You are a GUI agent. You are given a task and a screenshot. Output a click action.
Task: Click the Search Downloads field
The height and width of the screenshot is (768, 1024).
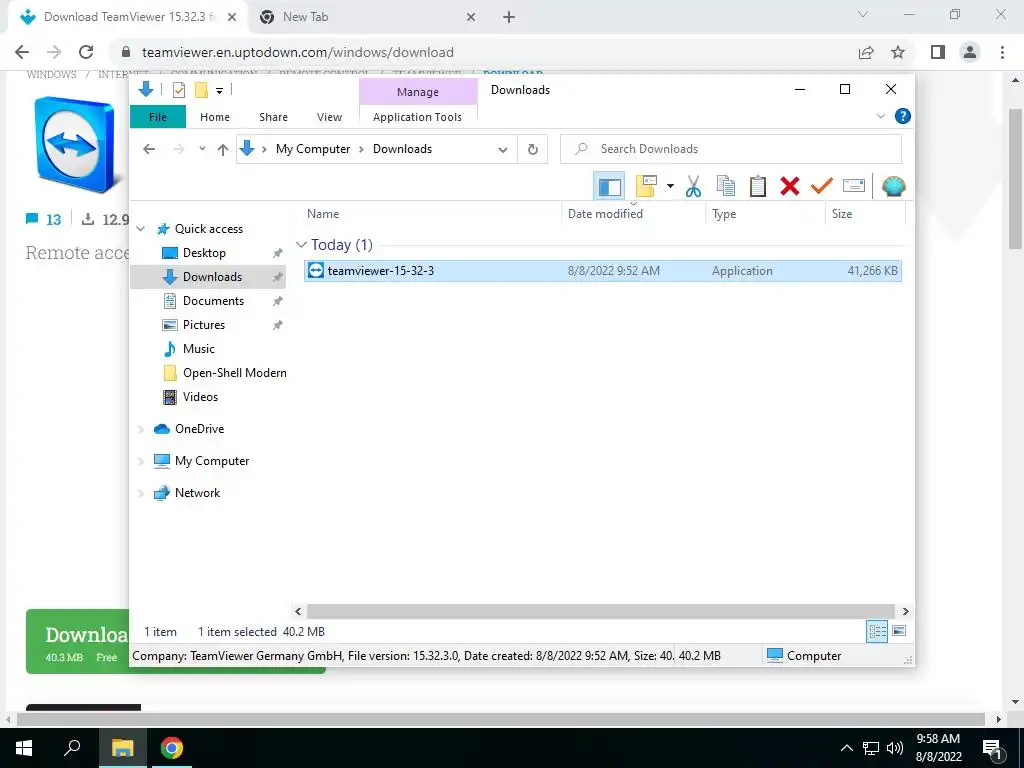[x=731, y=149]
